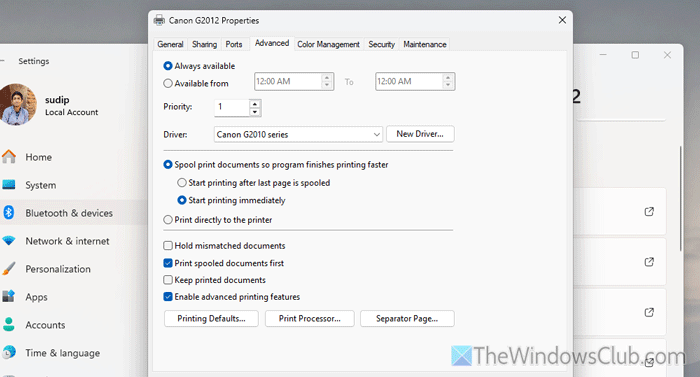The height and width of the screenshot is (377, 700).
Task: Click the Apps icon in Settings sidebar
Action: (9, 297)
